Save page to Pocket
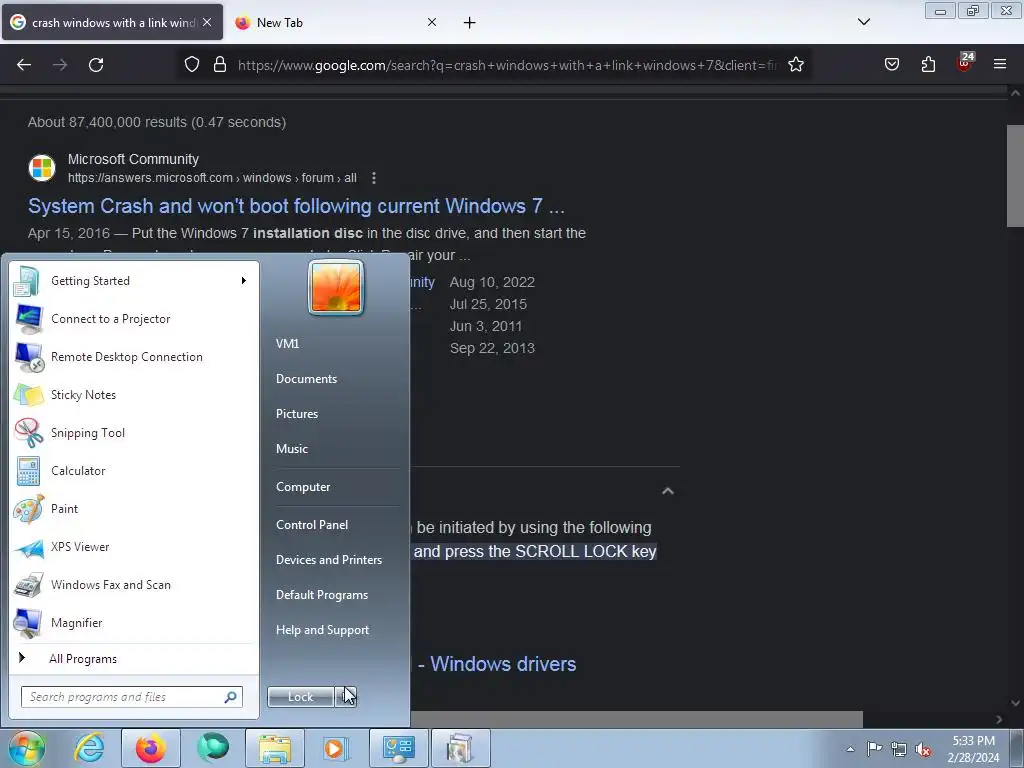Viewport: 1024px width, 768px height. point(891,65)
